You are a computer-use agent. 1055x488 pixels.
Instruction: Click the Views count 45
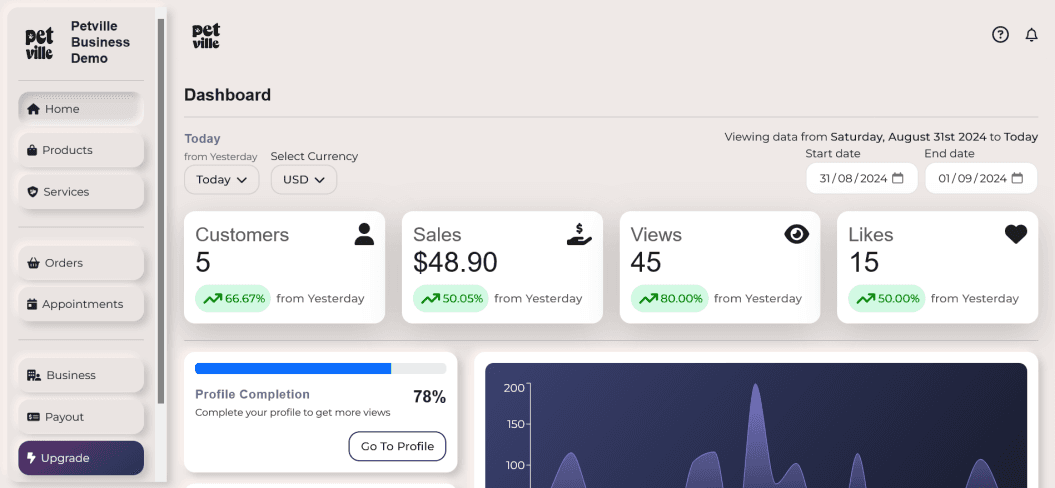(646, 263)
